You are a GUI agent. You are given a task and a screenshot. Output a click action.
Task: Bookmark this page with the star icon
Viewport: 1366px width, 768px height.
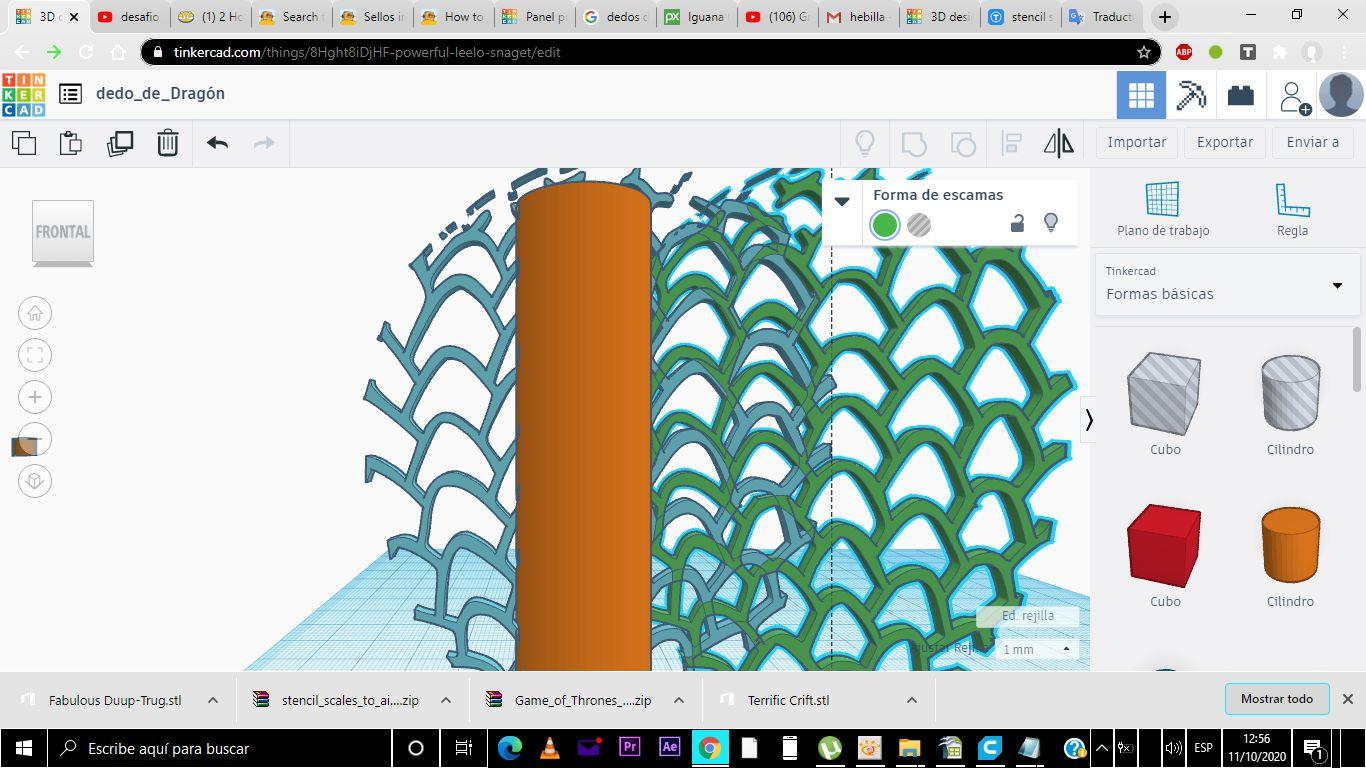click(1144, 52)
